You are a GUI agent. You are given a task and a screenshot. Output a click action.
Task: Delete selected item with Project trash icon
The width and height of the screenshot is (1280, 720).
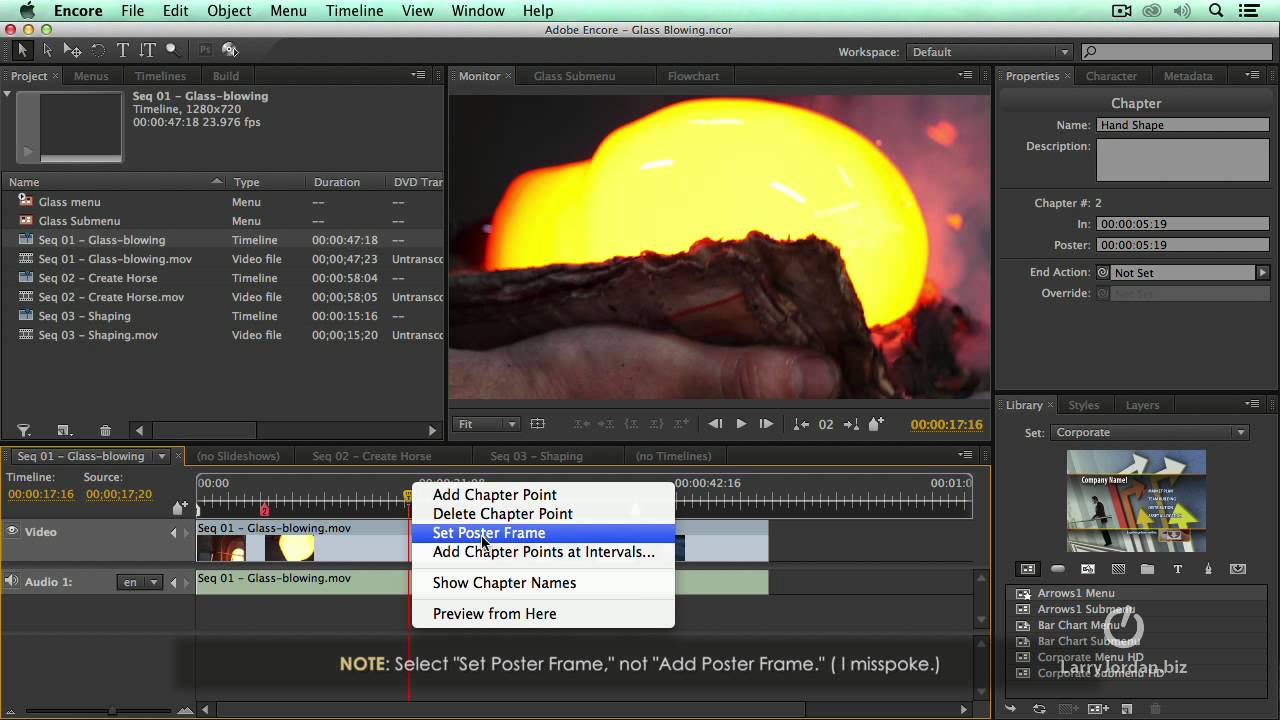[x=105, y=431]
